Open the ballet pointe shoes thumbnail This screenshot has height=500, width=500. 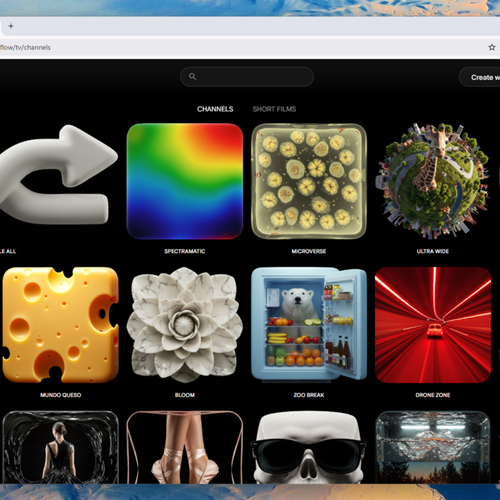click(185, 447)
